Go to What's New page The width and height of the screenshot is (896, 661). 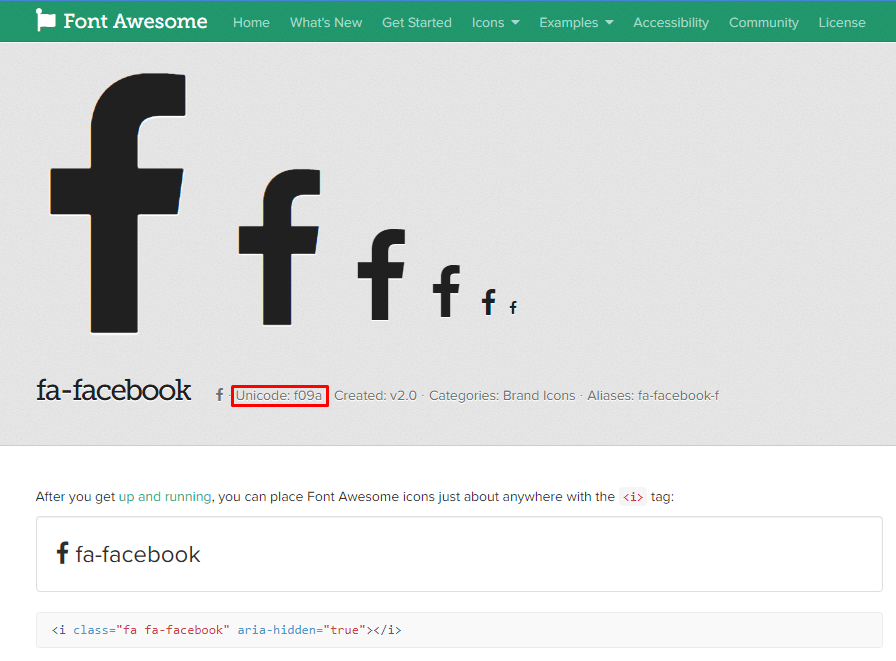pos(326,22)
